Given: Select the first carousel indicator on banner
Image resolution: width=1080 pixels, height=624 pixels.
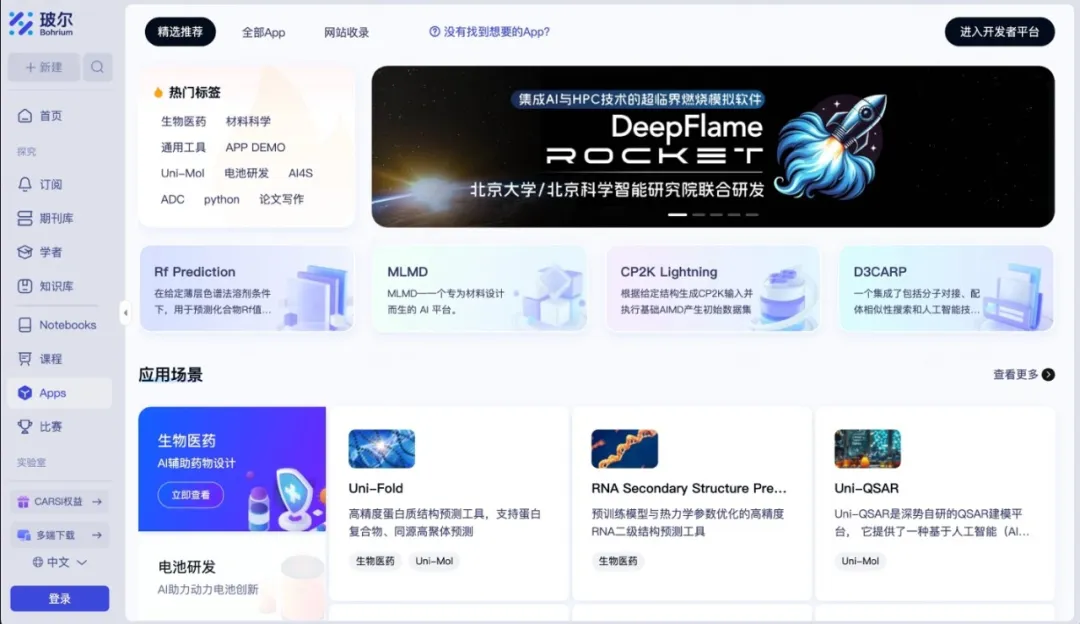Looking at the screenshot, I should (x=677, y=215).
